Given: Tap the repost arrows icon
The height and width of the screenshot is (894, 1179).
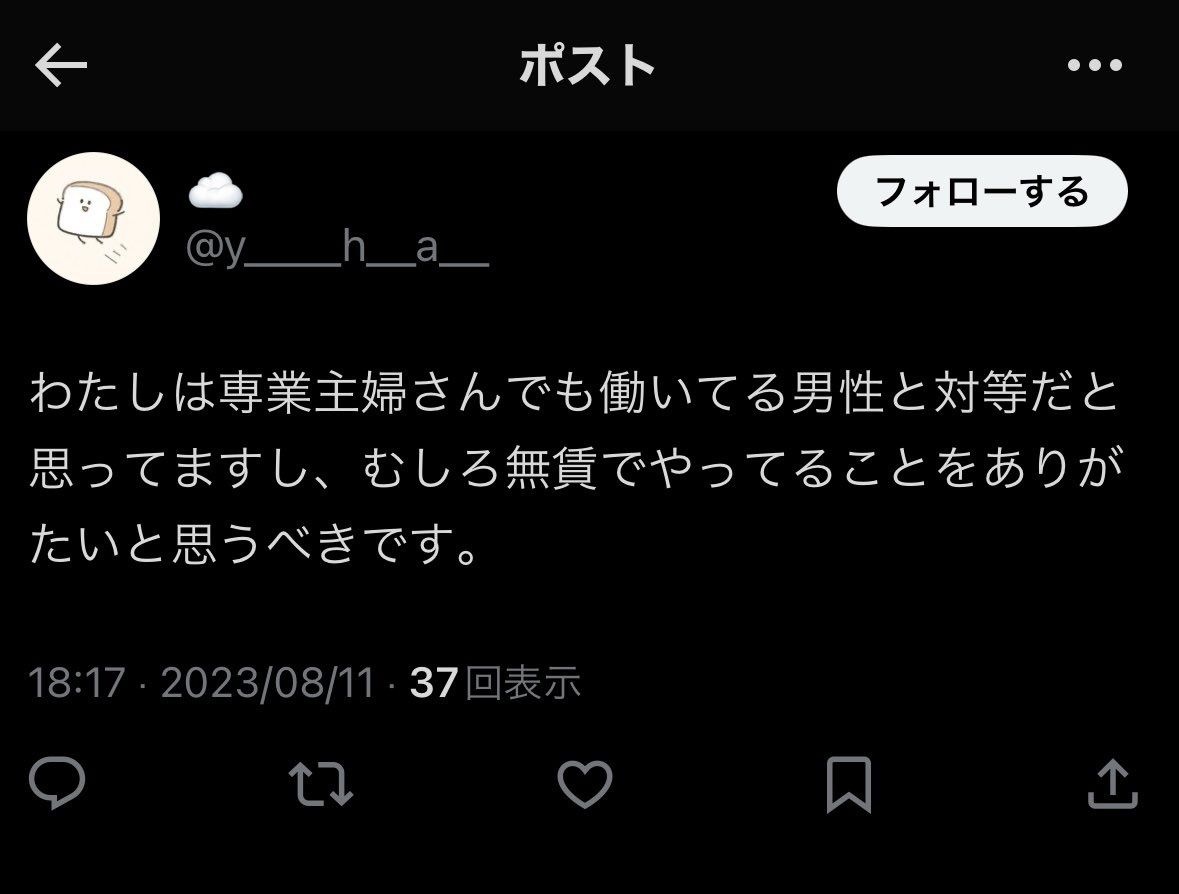Looking at the screenshot, I should click(x=321, y=784).
